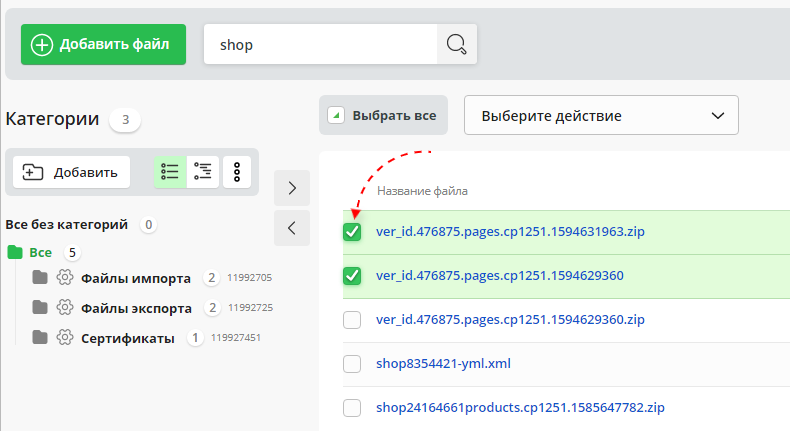Click the green Все folder icon

click(15, 252)
